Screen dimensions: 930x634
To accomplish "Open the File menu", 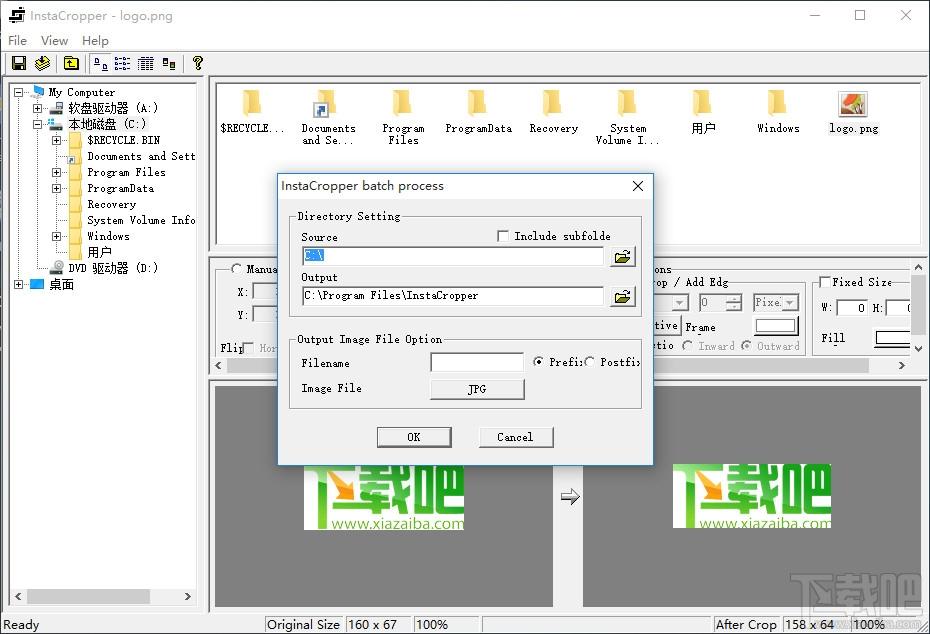I will pyautogui.click(x=17, y=40).
